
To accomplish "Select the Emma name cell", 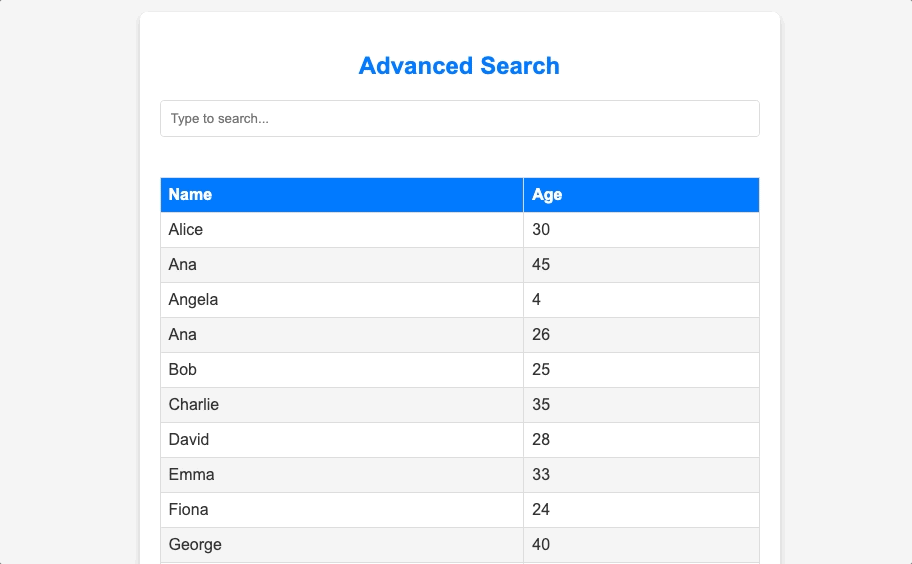I will coord(342,475).
